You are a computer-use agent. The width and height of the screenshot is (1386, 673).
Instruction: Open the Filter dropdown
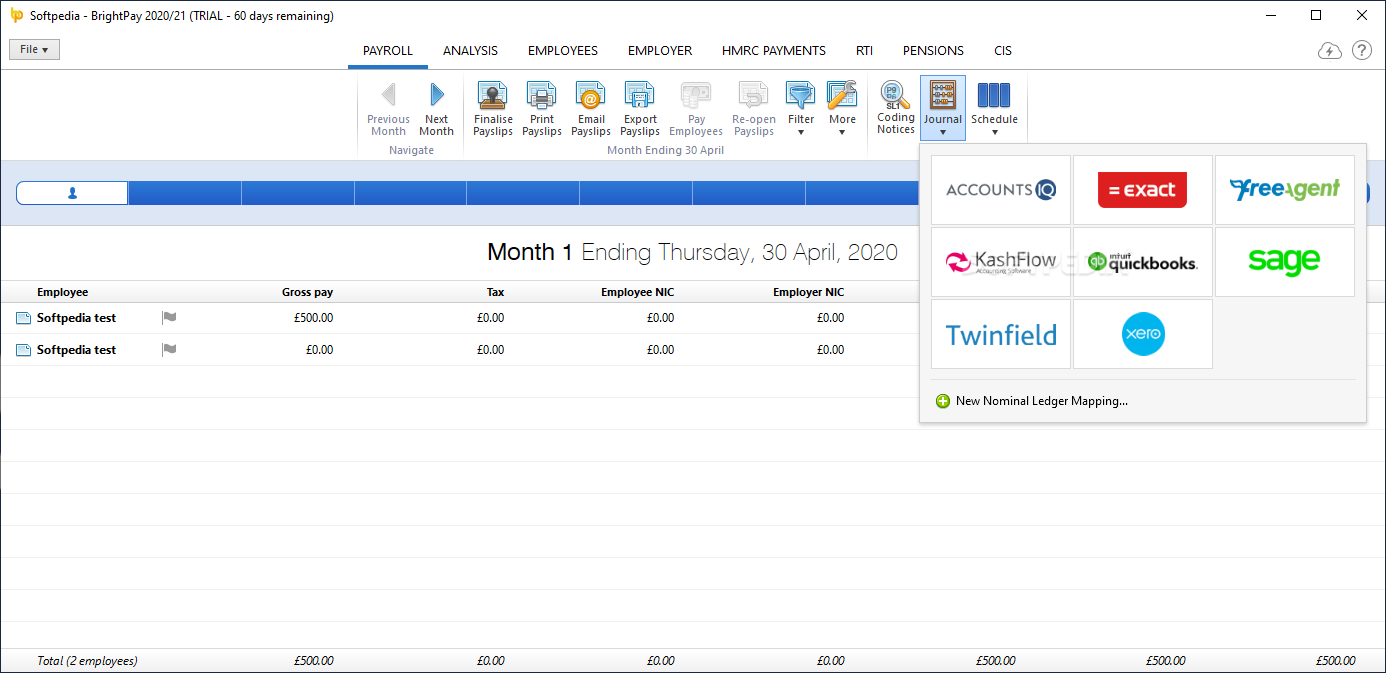click(x=801, y=109)
